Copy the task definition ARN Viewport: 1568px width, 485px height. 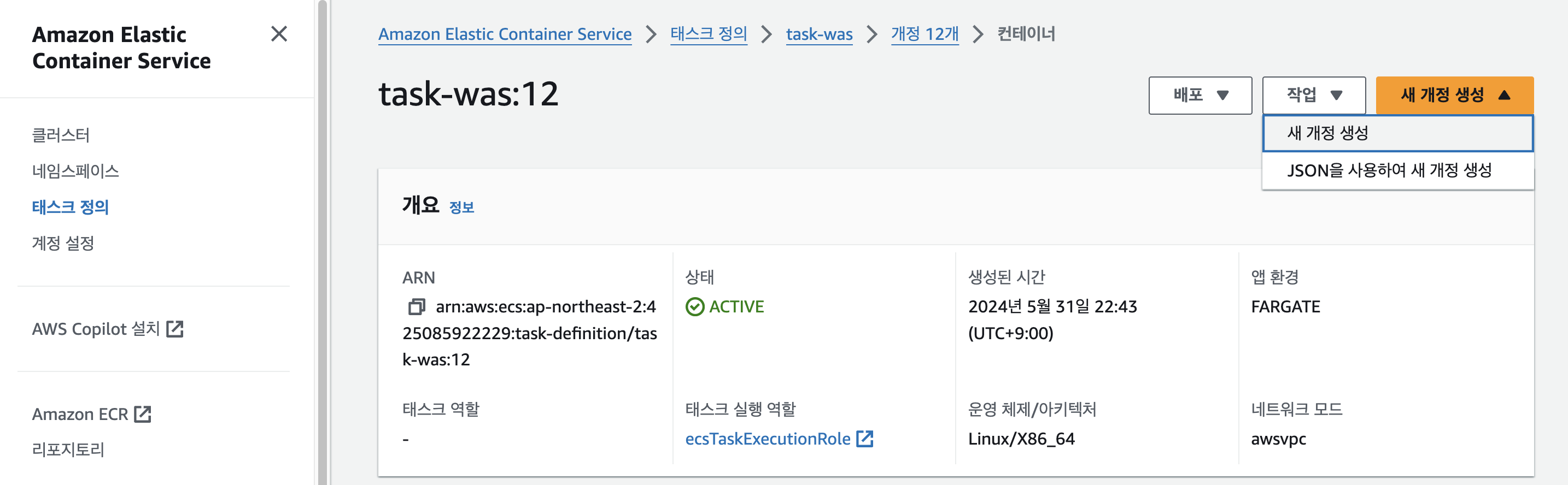pyautogui.click(x=417, y=307)
